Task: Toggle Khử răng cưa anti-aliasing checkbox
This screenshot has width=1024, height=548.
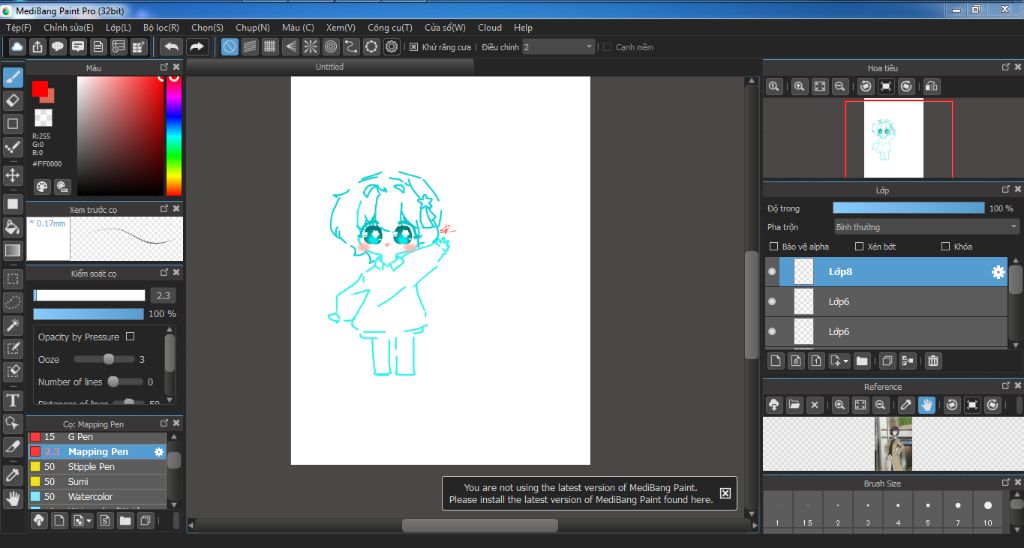Action: tap(413, 47)
